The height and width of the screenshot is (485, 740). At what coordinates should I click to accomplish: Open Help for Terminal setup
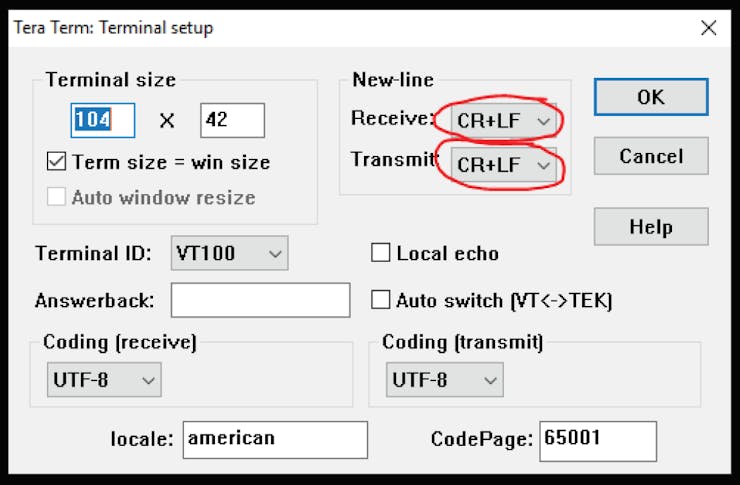(651, 227)
